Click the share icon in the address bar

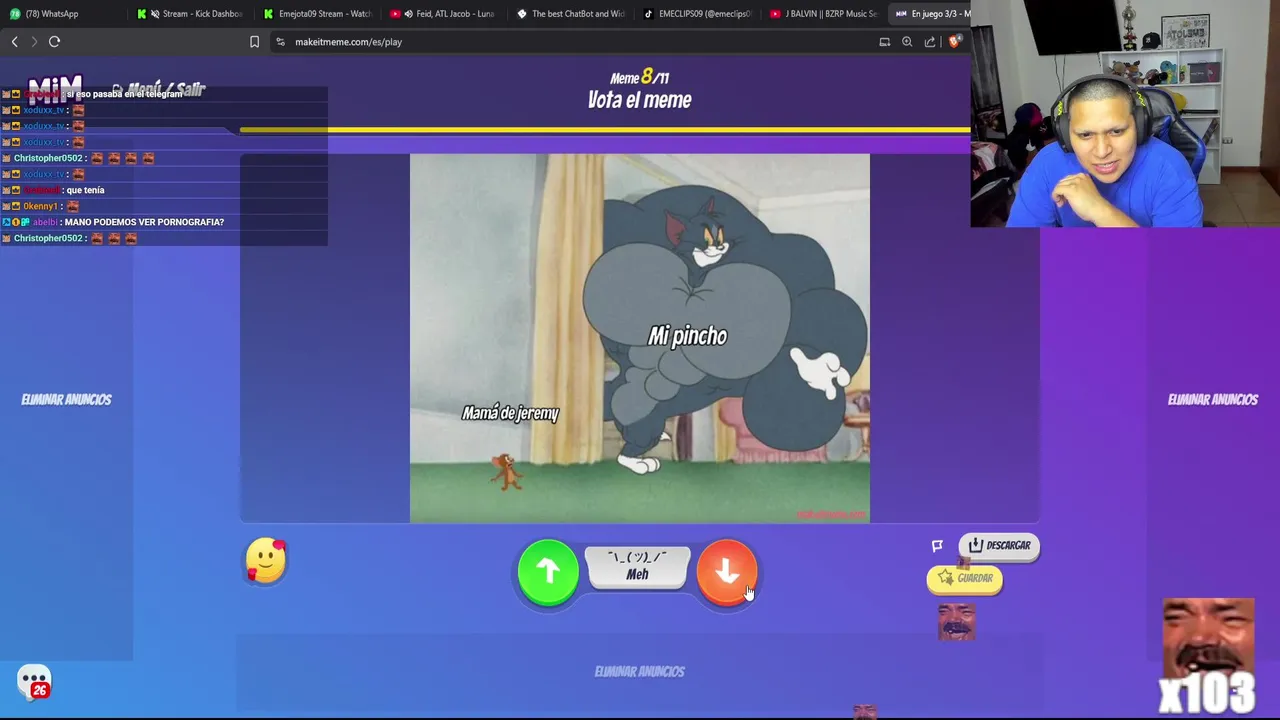(x=930, y=42)
